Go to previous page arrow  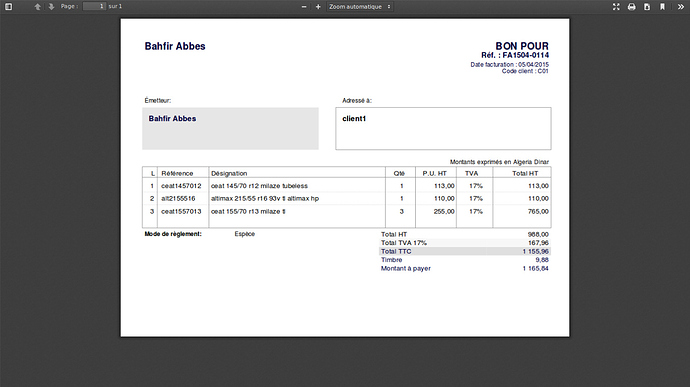pyautogui.click(x=37, y=7)
